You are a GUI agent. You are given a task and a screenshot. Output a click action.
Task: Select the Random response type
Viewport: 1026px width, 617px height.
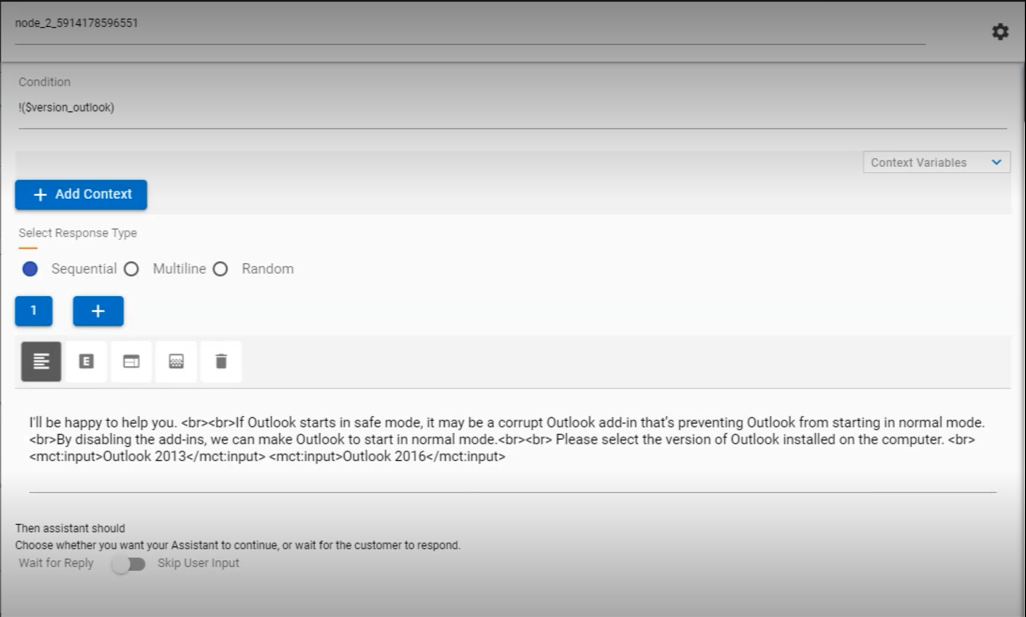222,268
